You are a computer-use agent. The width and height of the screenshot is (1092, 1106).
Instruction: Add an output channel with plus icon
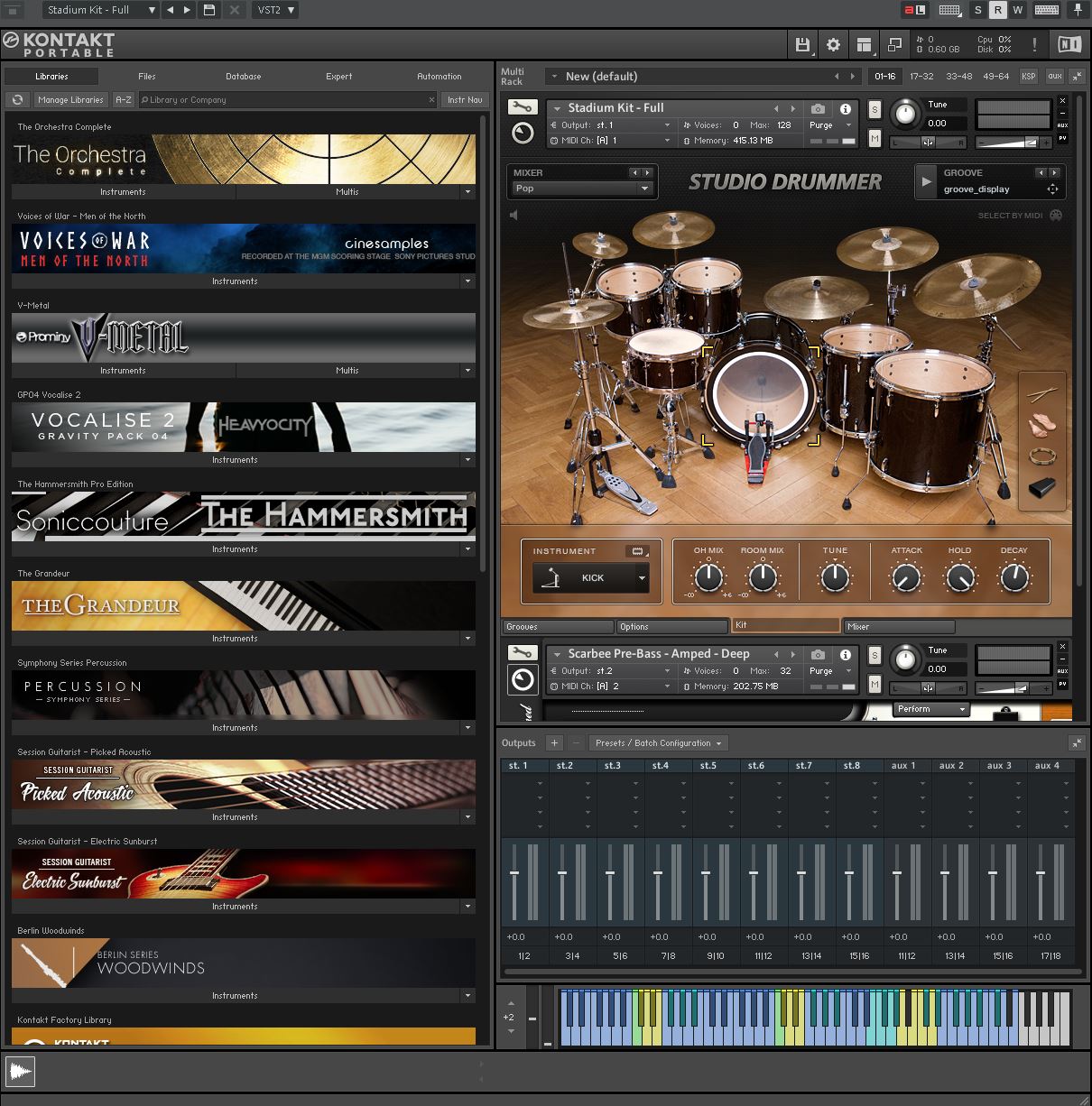point(554,742)
